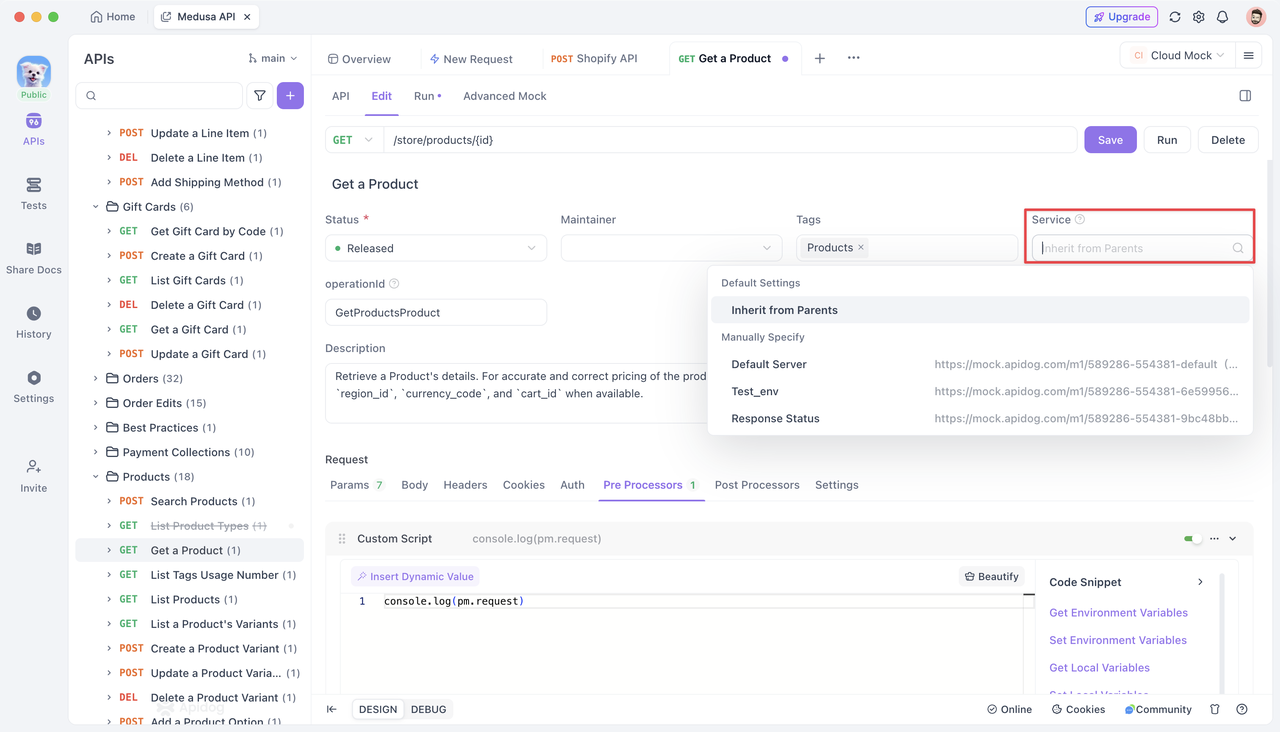
Task: Open the hamburger menu beside Cloud Mock
Action: pos(1248,56)
